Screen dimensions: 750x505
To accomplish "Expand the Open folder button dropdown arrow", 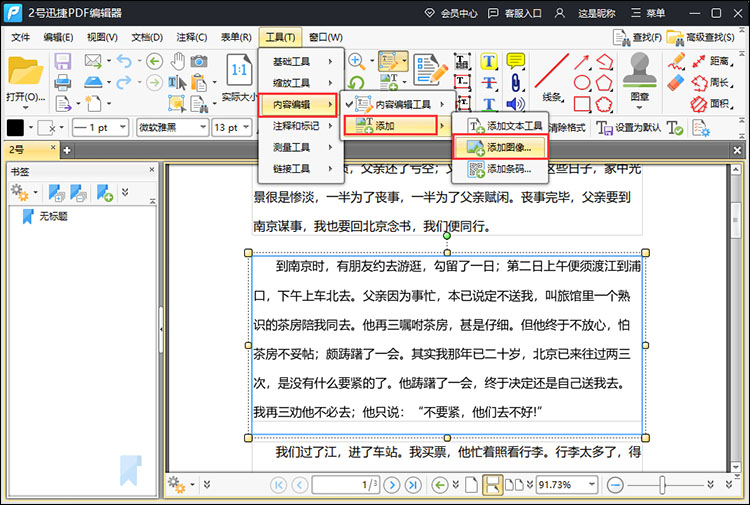I will click(25, 107).
